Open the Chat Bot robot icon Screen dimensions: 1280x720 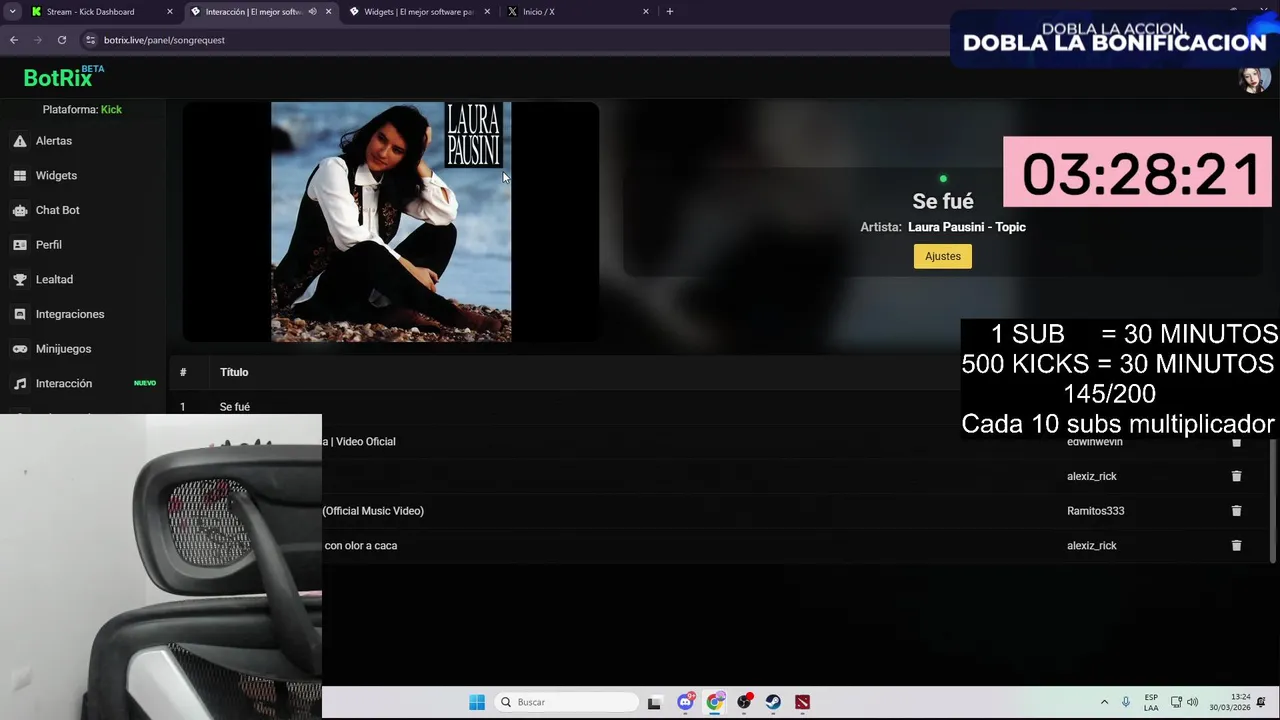click(x=19, y=211)
